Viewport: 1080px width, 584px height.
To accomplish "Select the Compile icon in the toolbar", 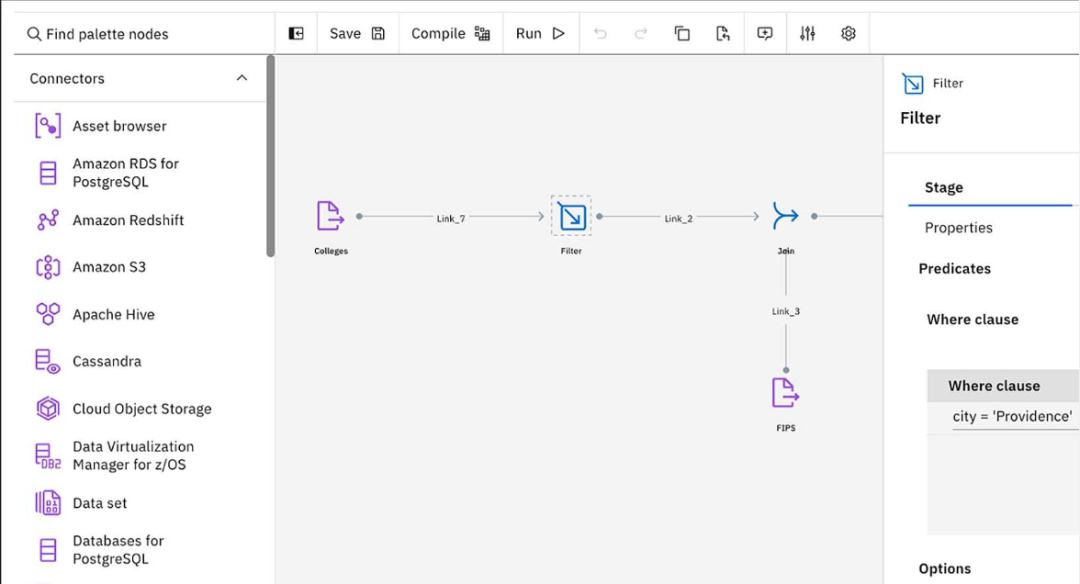I will 481,32.
